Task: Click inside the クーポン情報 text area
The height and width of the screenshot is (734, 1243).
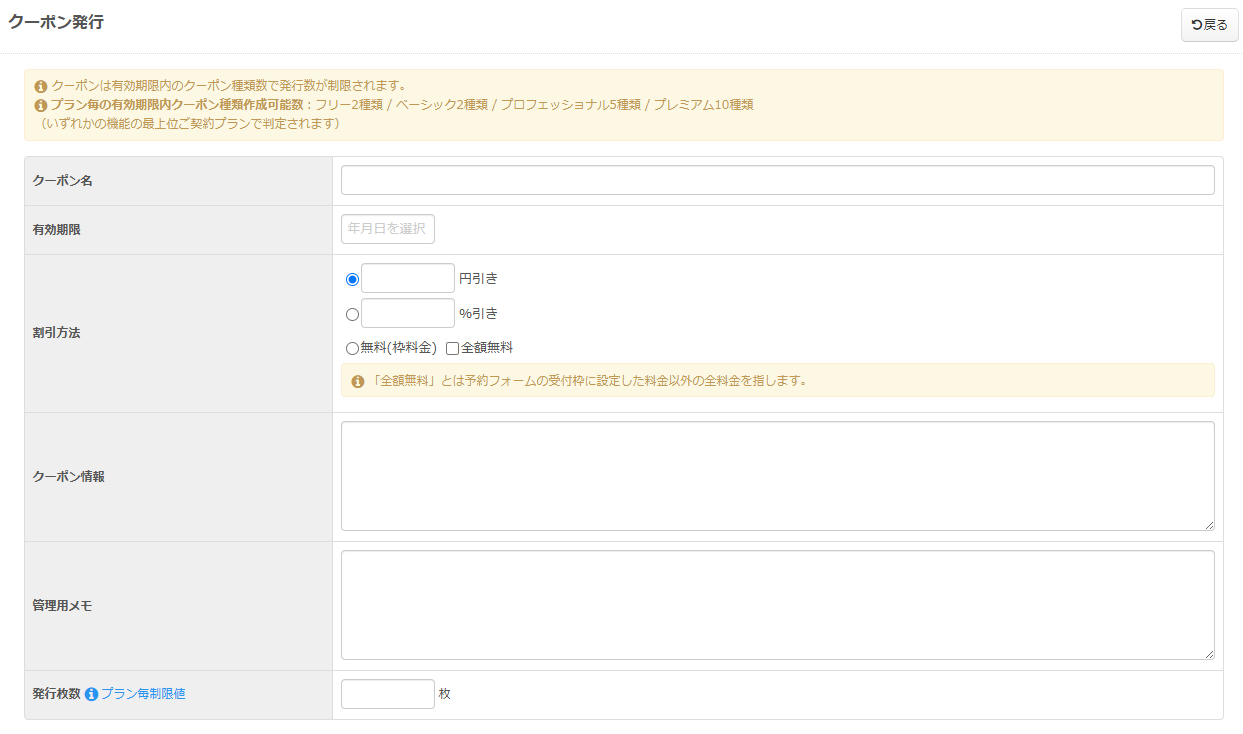Action: [777, 476]
